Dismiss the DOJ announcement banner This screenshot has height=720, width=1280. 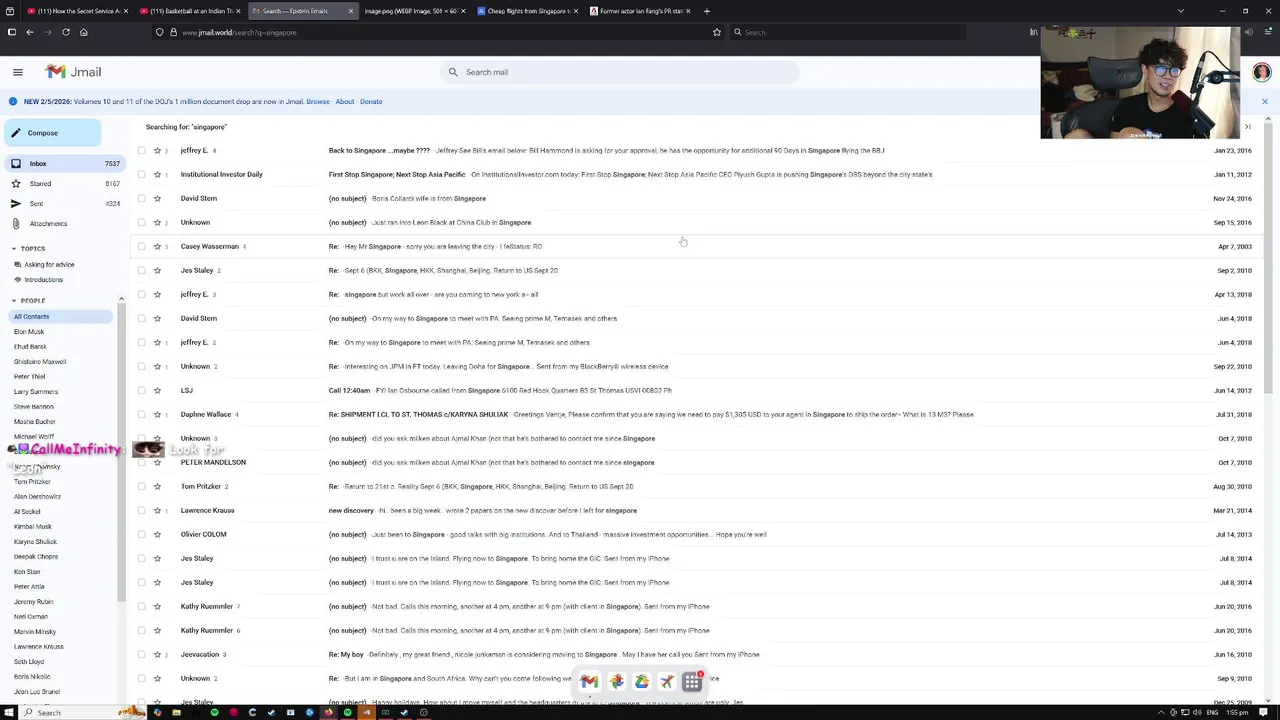point(1264,101)
